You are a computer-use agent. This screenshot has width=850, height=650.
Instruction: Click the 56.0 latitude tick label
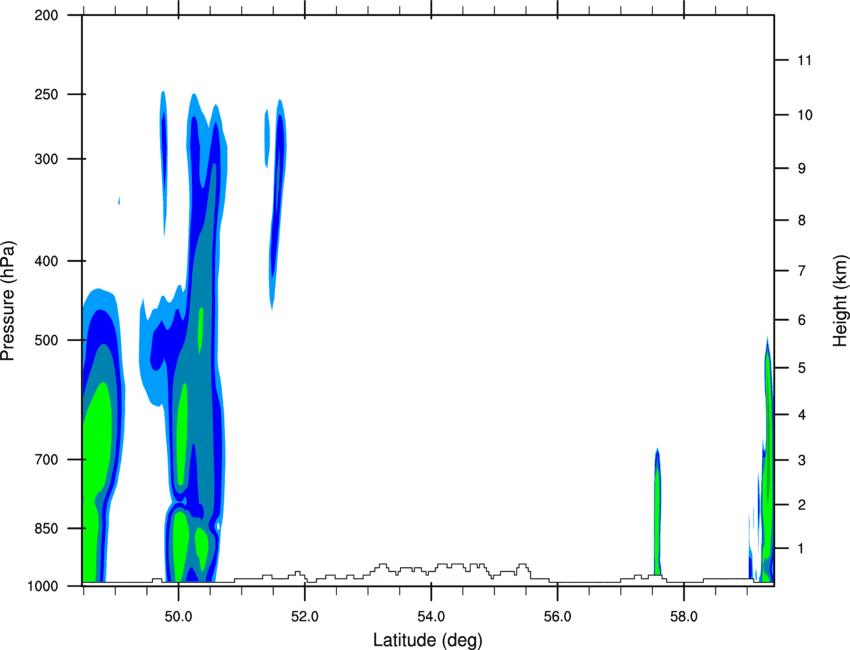[558, 616]
